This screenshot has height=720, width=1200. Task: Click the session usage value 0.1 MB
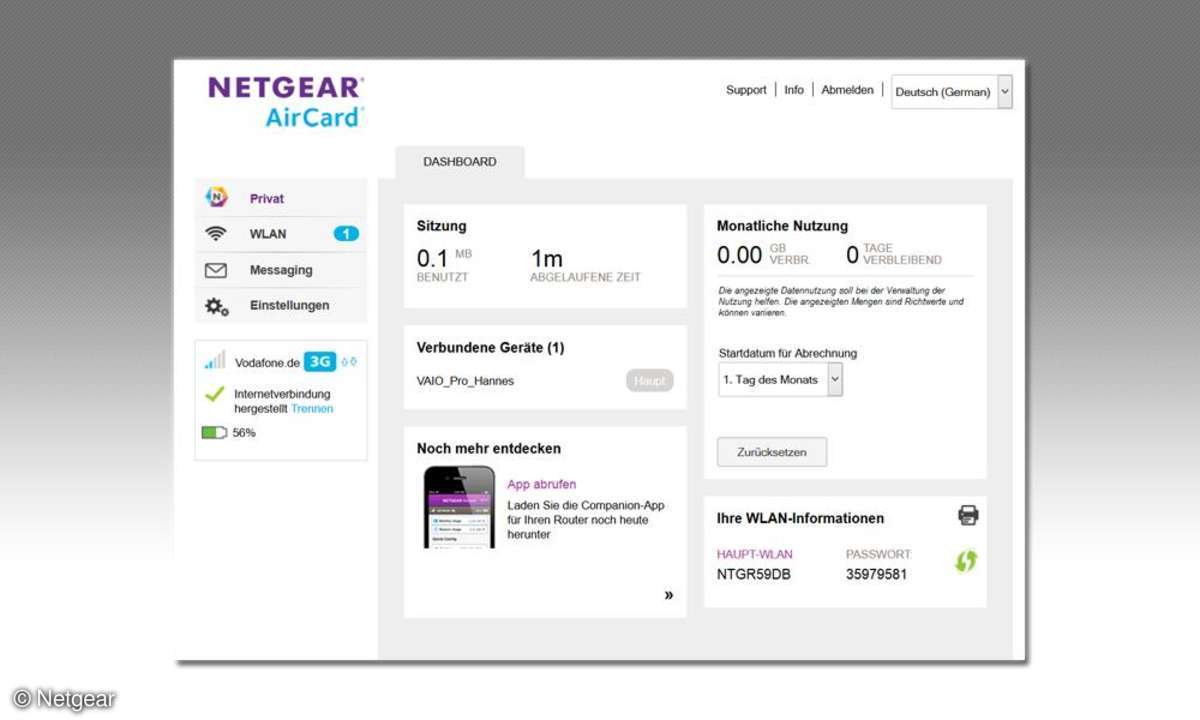pyautogui.click(x=445, y=258)
